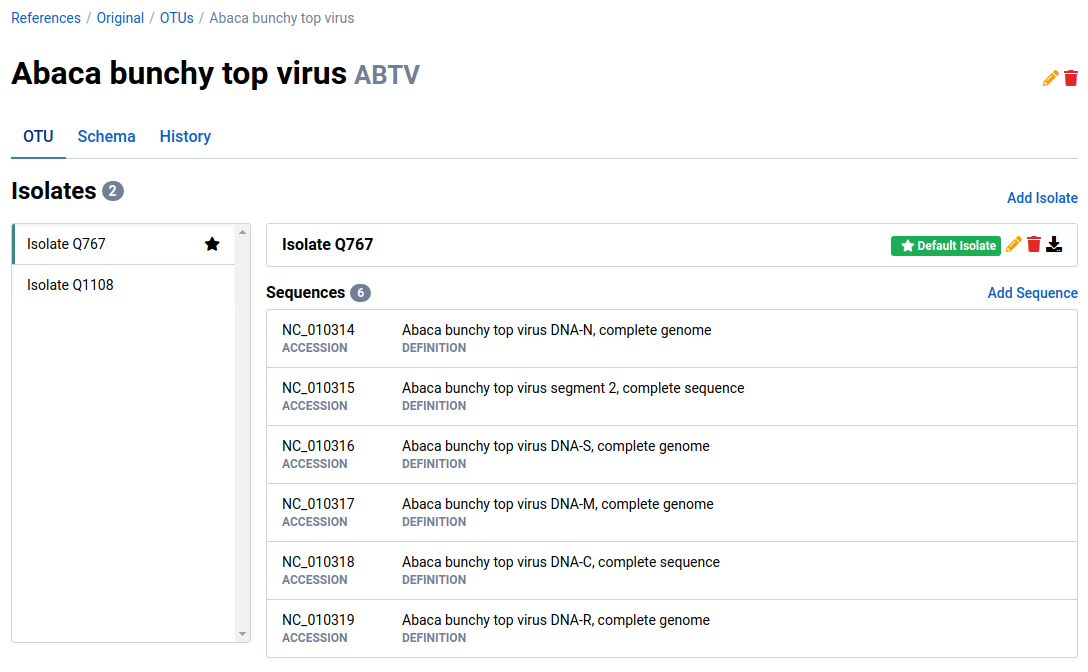Switch to the History tab
The width and height of the screenshot is (1088, 672).
point(185,136)
